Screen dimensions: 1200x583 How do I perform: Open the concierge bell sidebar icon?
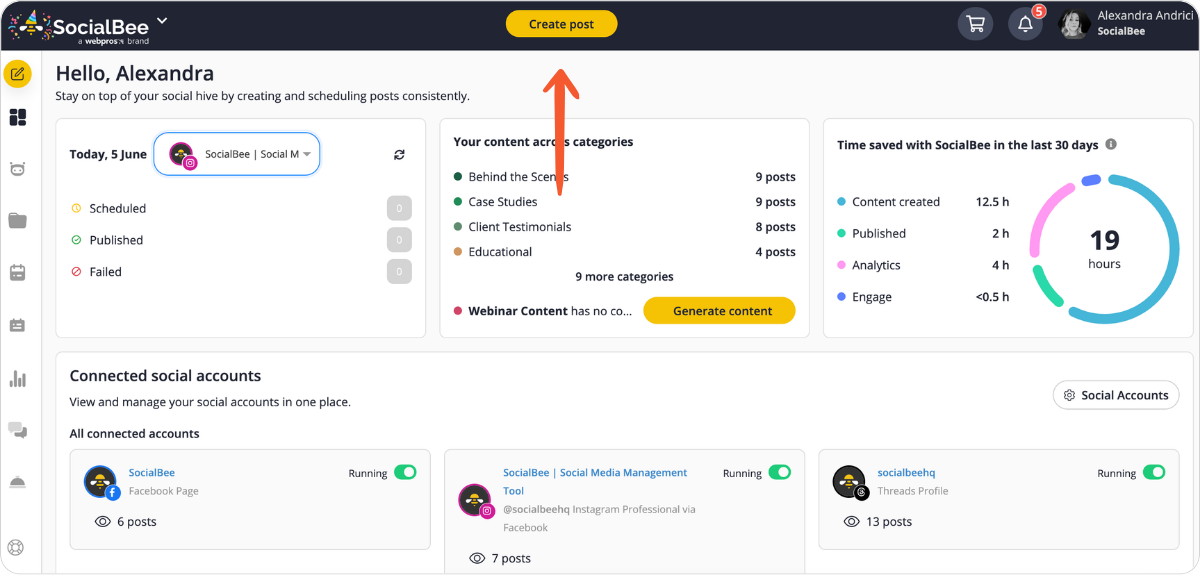coord(17,482)
